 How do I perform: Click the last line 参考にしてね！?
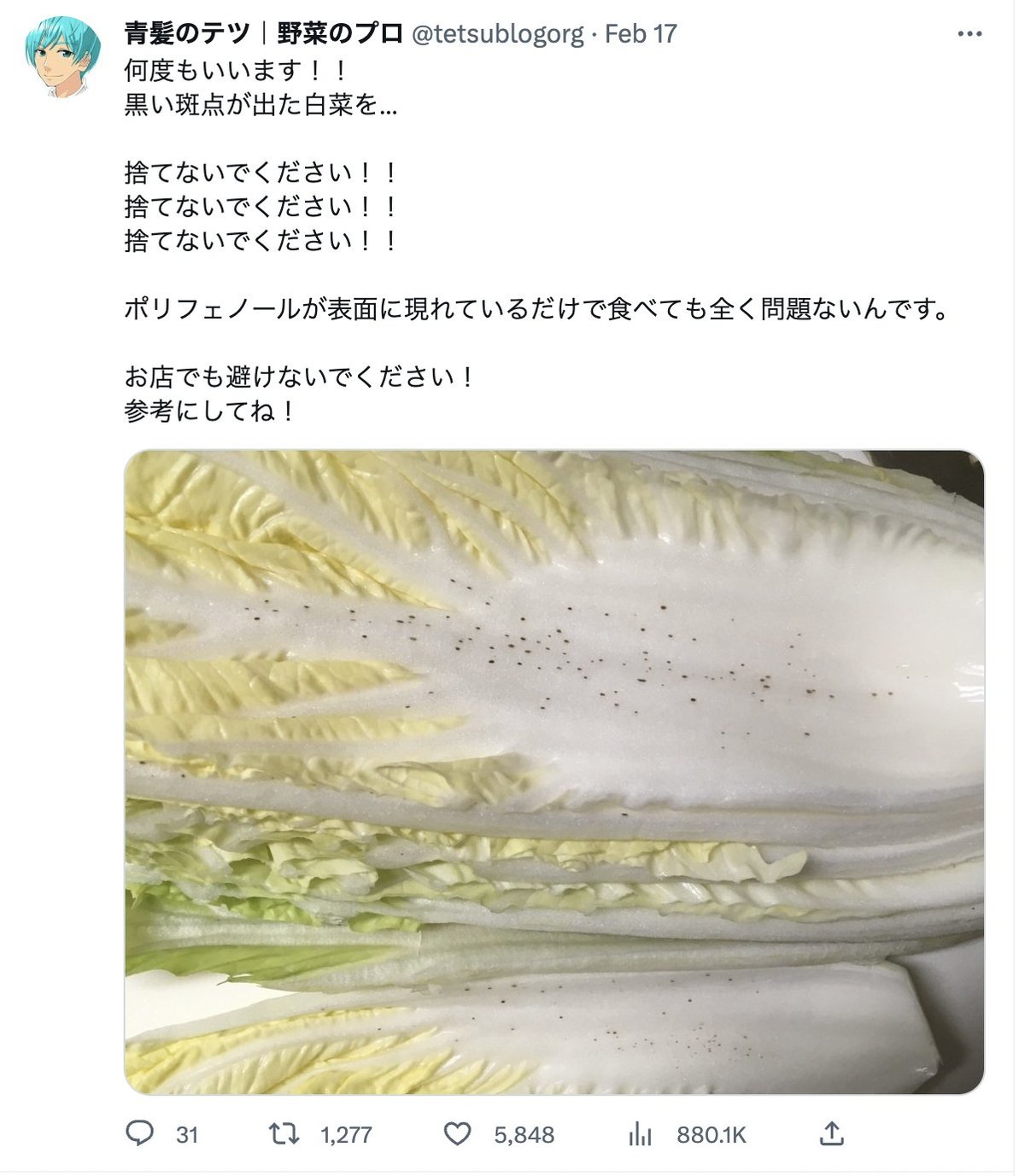[211, 411]
